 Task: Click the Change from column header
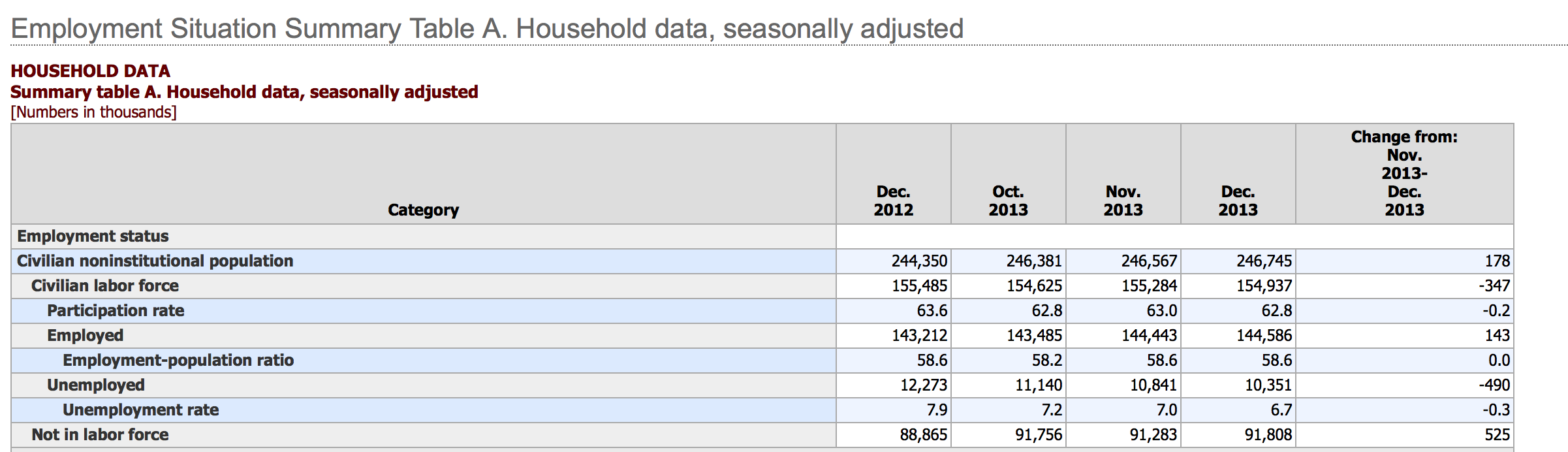tap(1404, 173)
